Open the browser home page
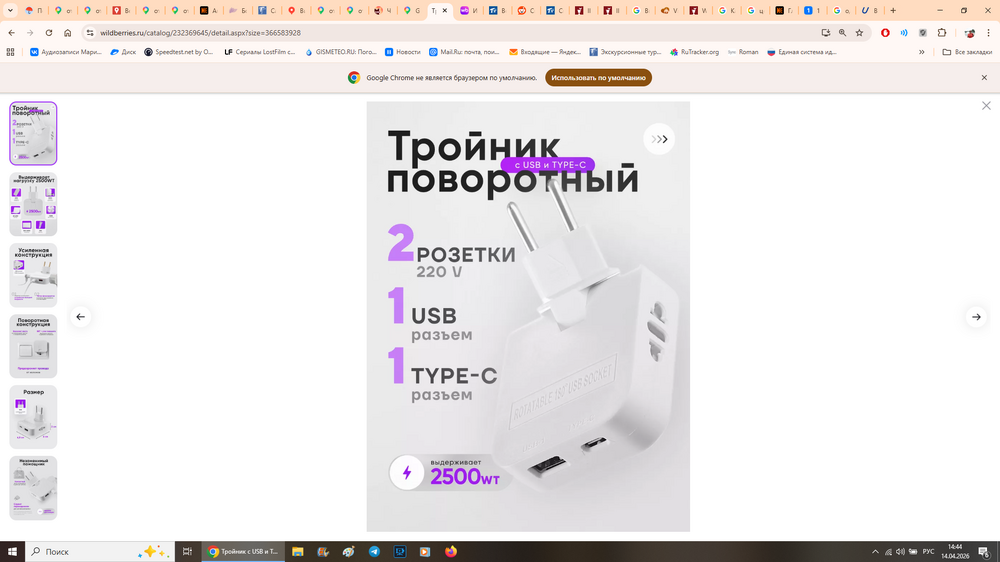Viewport: 1000px width, 562px height. coord(68,33)
